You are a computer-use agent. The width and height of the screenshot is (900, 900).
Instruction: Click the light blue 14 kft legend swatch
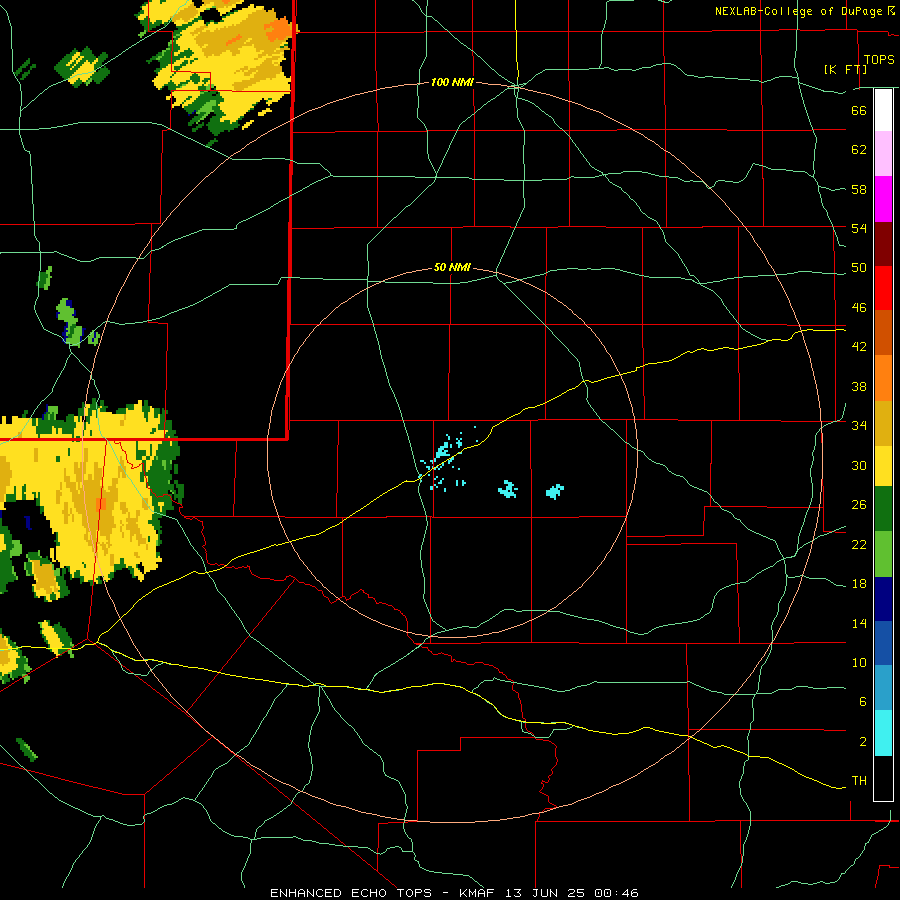883,688
